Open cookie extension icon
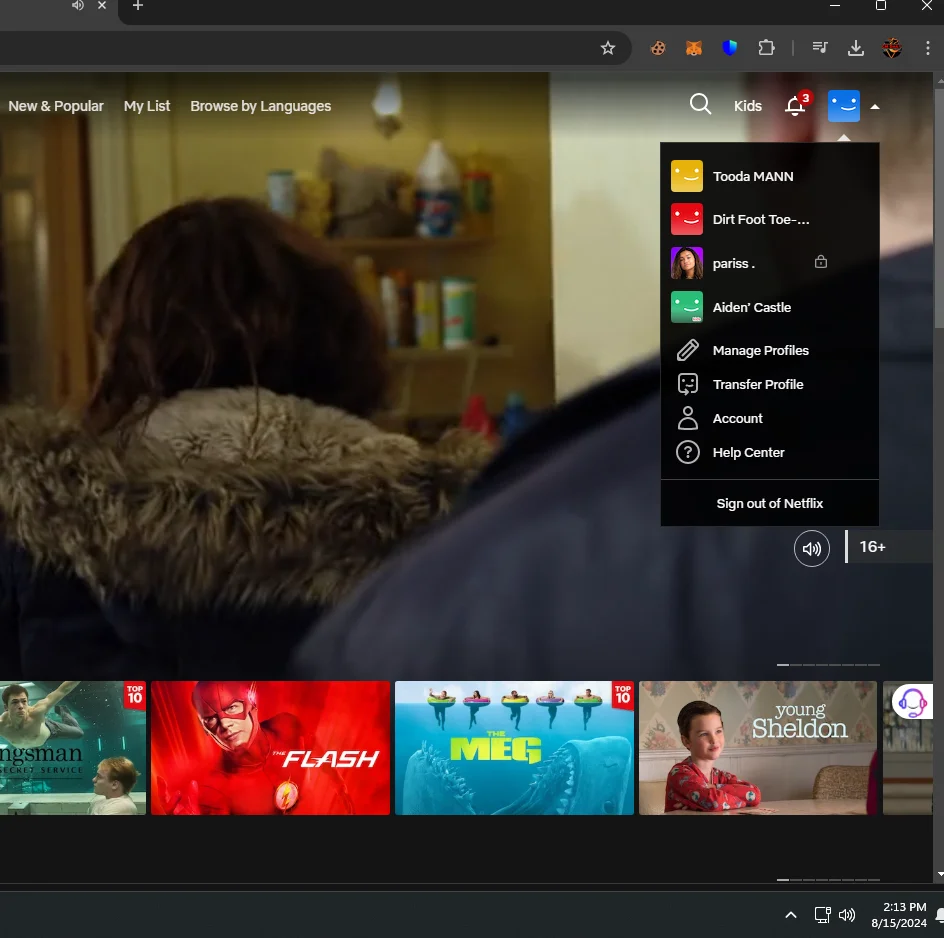The width and height of the screenshot is (944, 938). pyautogui.click(x=658, y=48)
